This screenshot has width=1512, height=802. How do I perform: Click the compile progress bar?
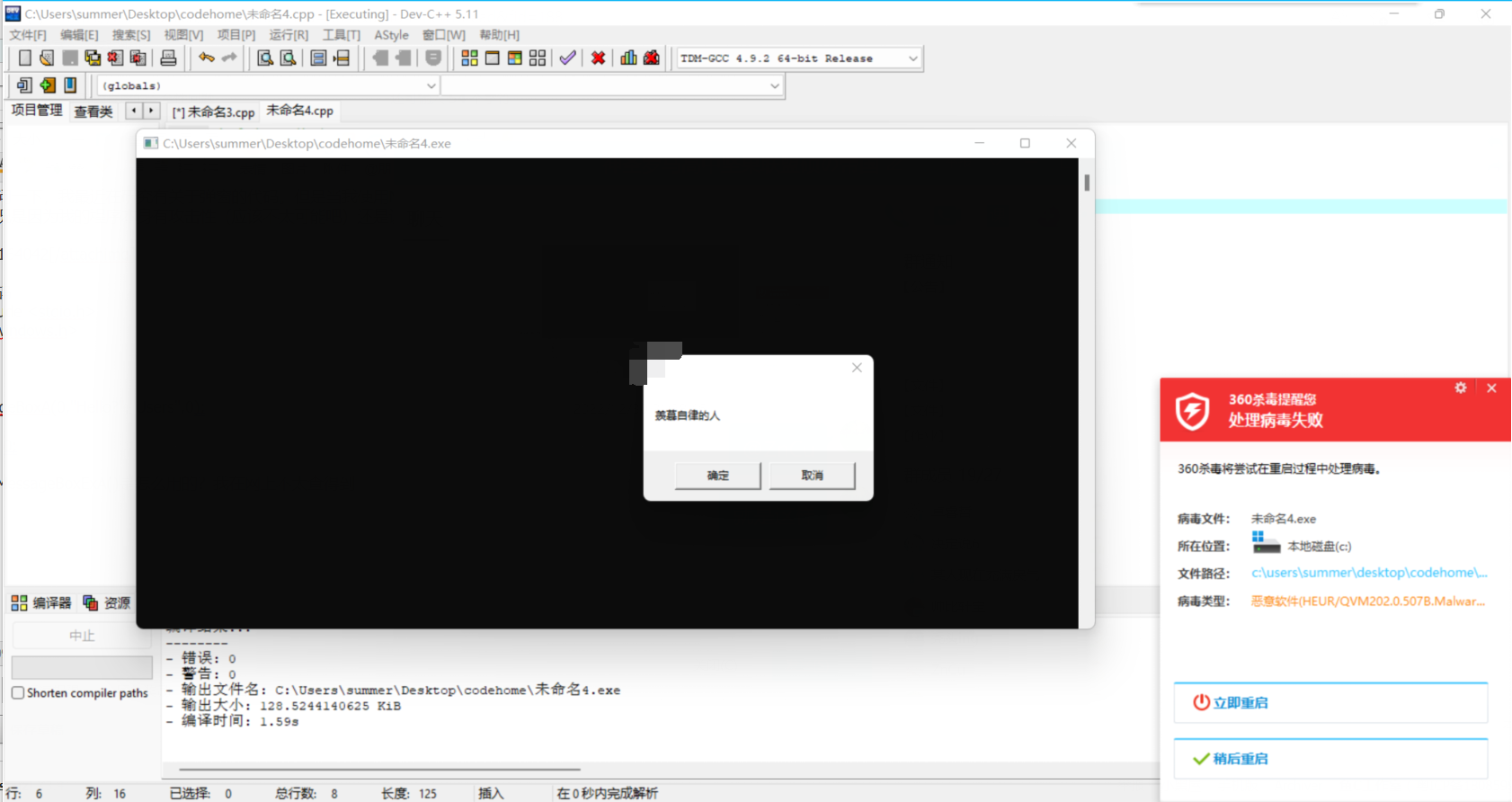tap(82, 667)
